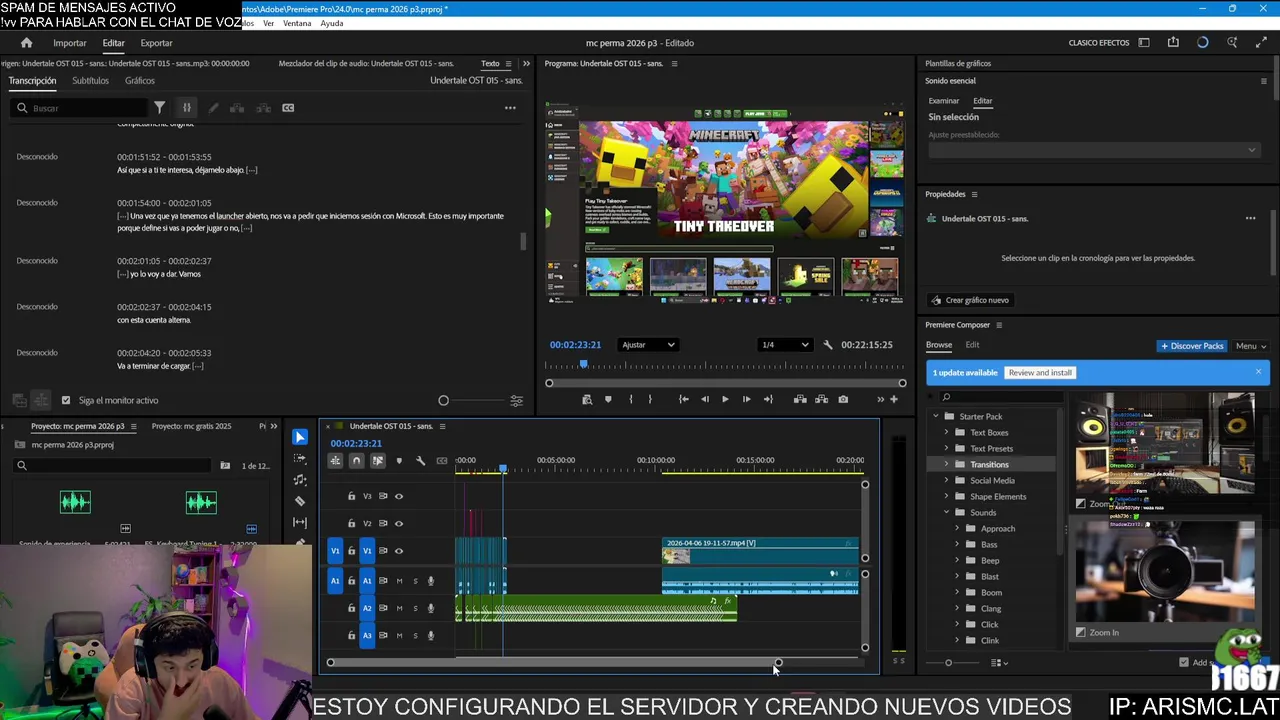Export a frame with the camera icon
Viewport: 1280px width, 720px height.
843,399
